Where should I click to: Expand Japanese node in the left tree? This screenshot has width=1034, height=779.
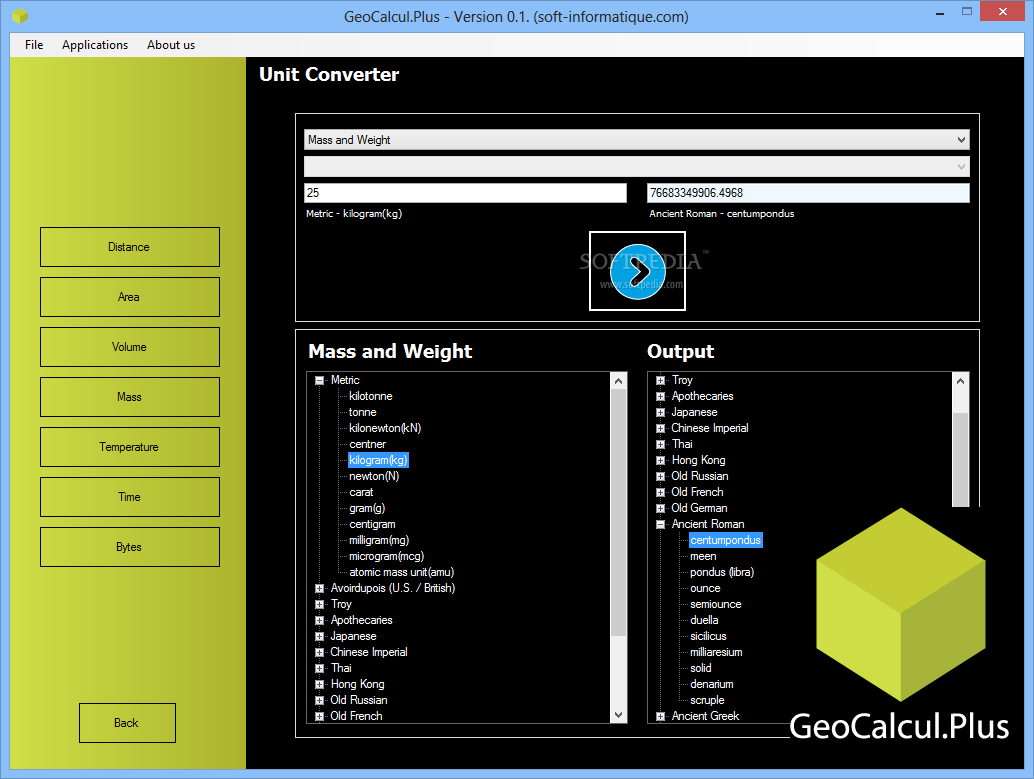click(320, 637)
